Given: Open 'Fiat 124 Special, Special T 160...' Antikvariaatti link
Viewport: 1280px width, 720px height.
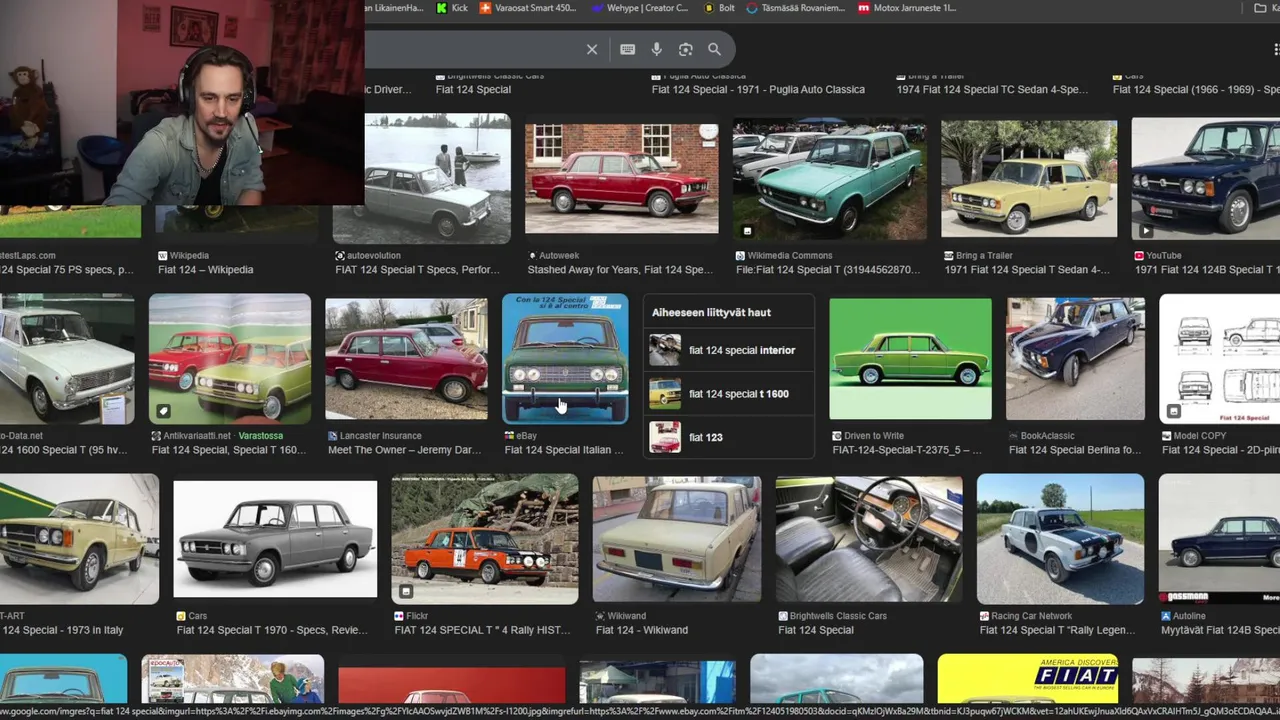Looking at the screenshot, I should 229,450.
